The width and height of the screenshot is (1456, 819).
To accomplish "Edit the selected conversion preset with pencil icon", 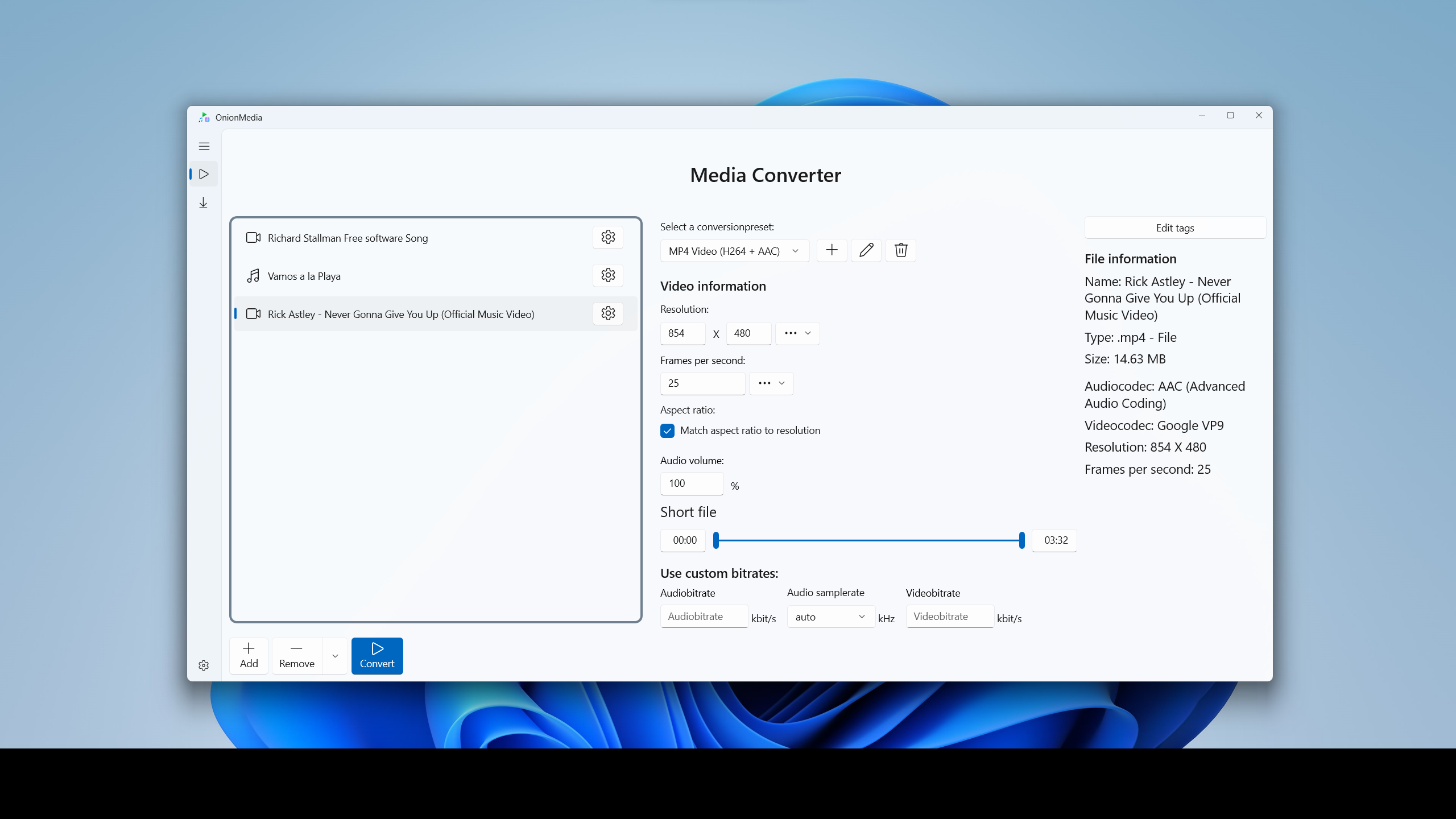I will (866, 250).
